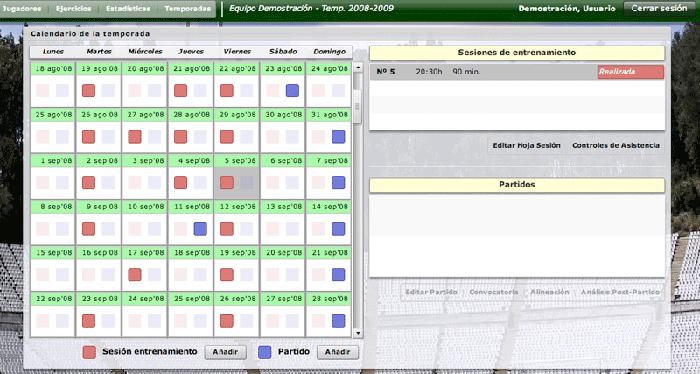Open match icon on 23 ago'08
The height and width of the screenshot is (374, 700).
pos(292,91)
